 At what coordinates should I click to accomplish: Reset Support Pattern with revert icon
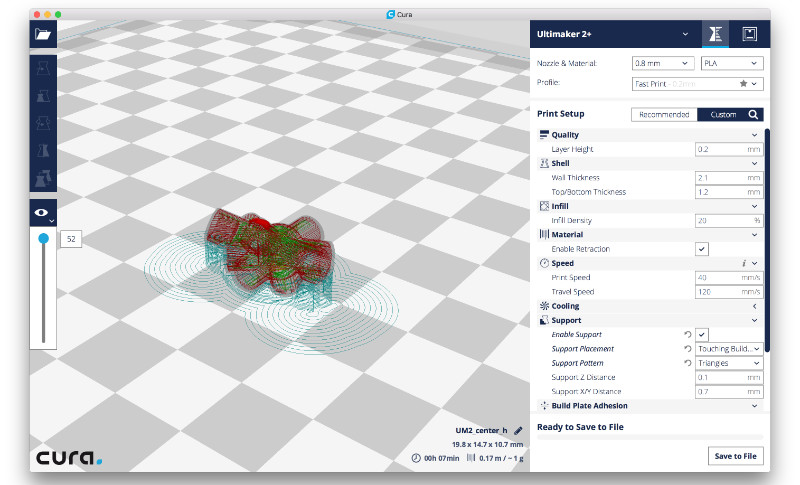[x=687, y=363]
